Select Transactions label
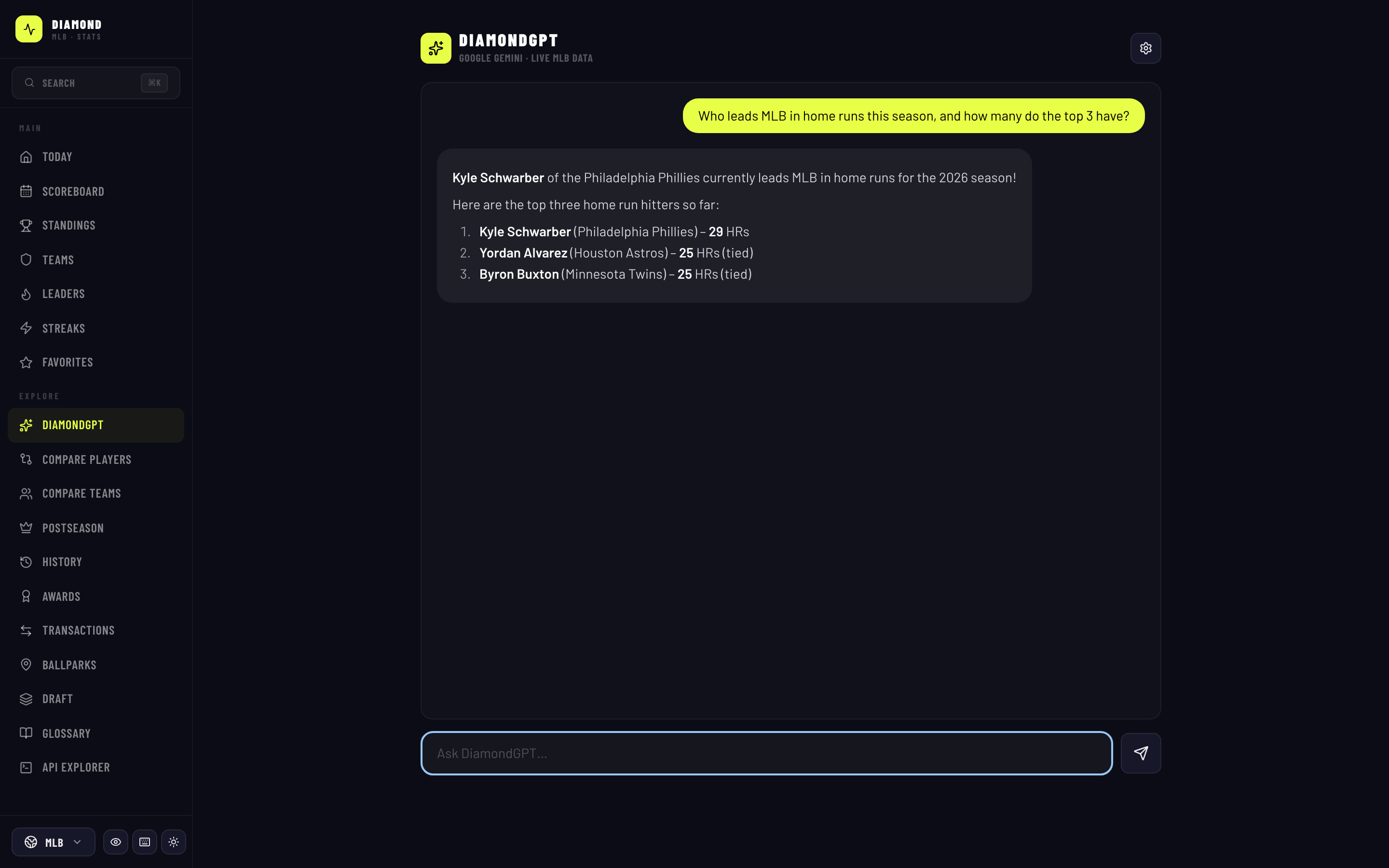The width and height of the screenshot is (1389, 868). (79, 630)
